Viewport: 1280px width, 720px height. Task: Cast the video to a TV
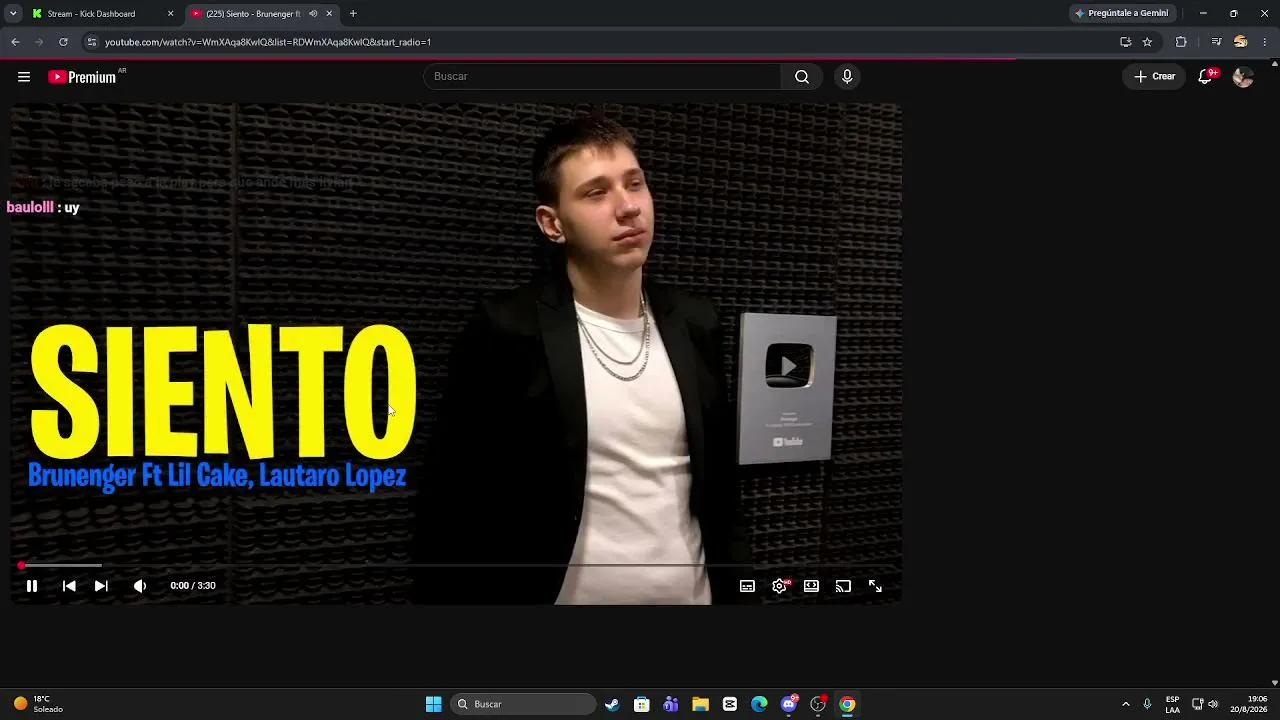(843, 586)
